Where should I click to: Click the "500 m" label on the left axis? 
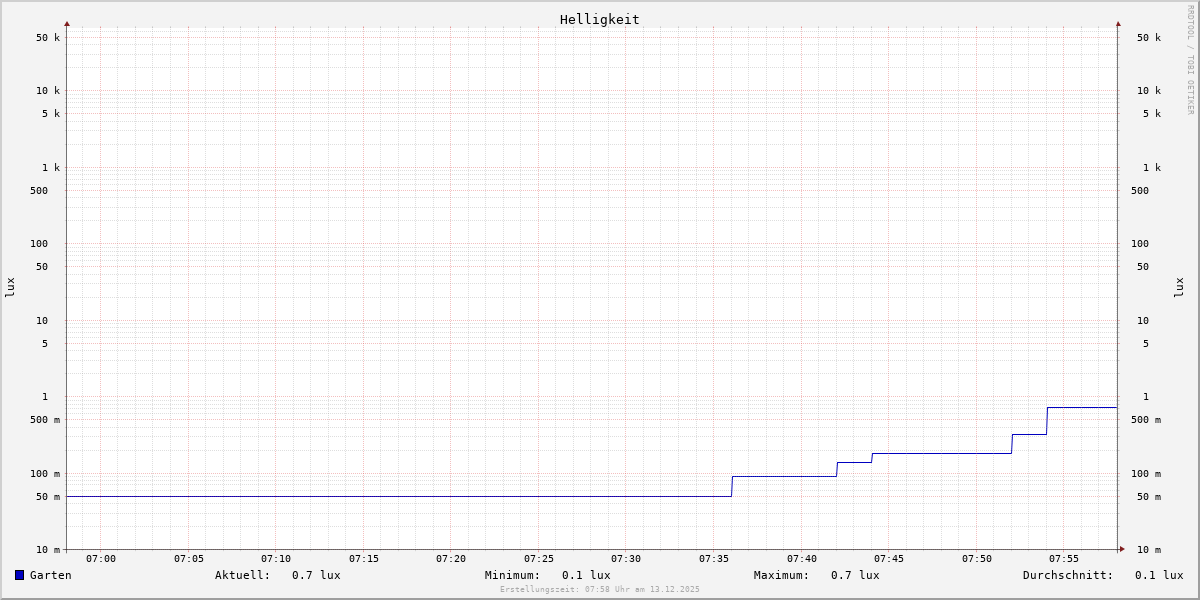point(45,420)
